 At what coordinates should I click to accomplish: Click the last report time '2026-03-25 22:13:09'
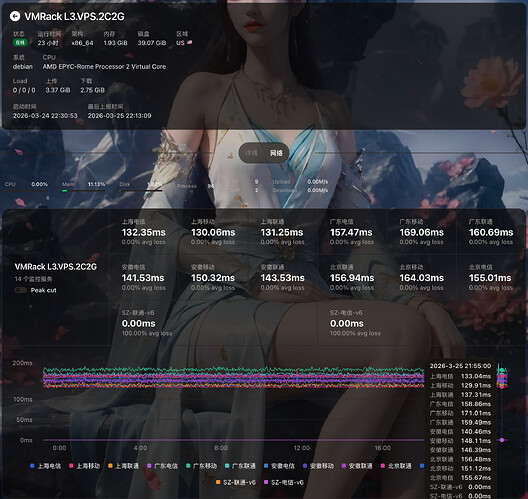click(120, 115)
